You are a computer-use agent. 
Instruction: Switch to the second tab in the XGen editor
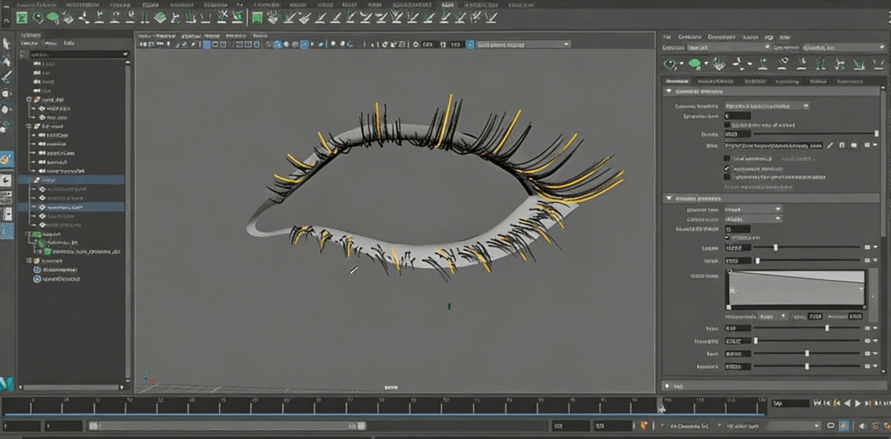[x=714, y=80]
